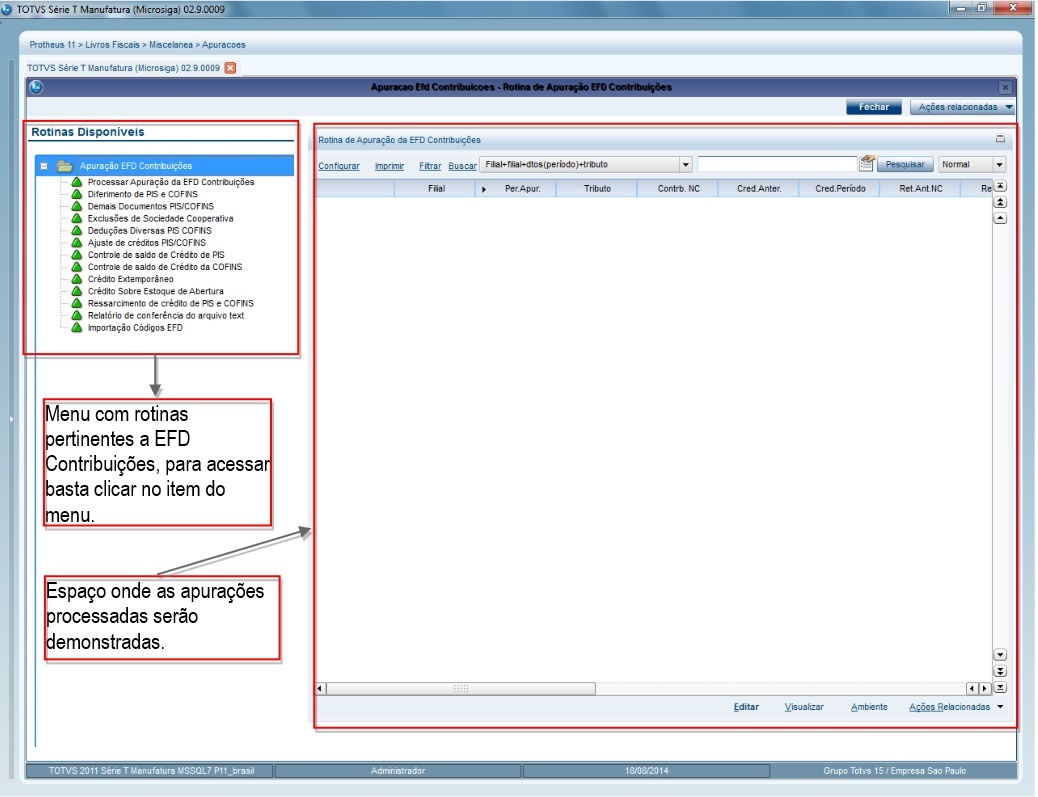Click the triangle icon beside Demais Documentos PIS/COFINS
Image resolution: width=1038 pixels, height=797 pixels.
[77, 207]
